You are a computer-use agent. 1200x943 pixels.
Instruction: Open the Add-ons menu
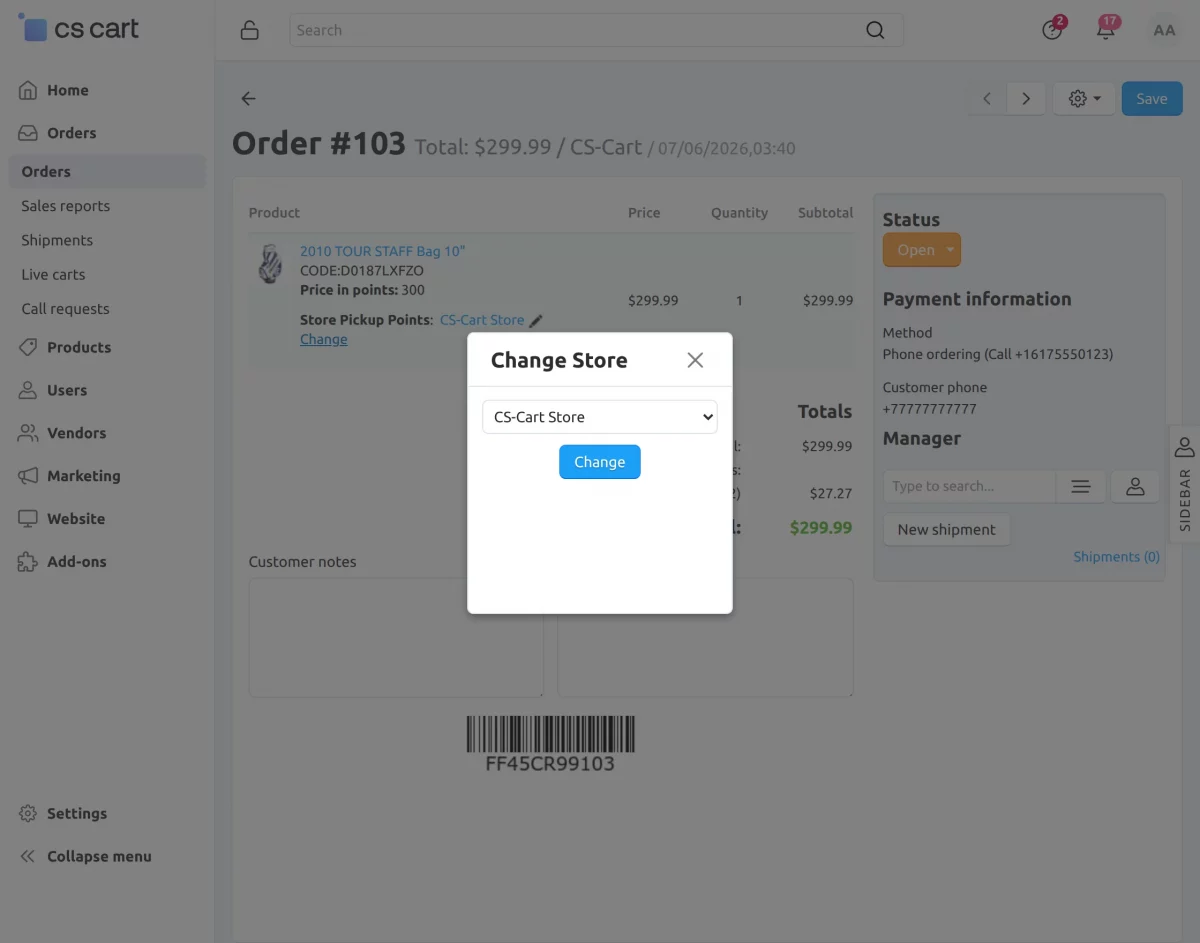point(76,562)
